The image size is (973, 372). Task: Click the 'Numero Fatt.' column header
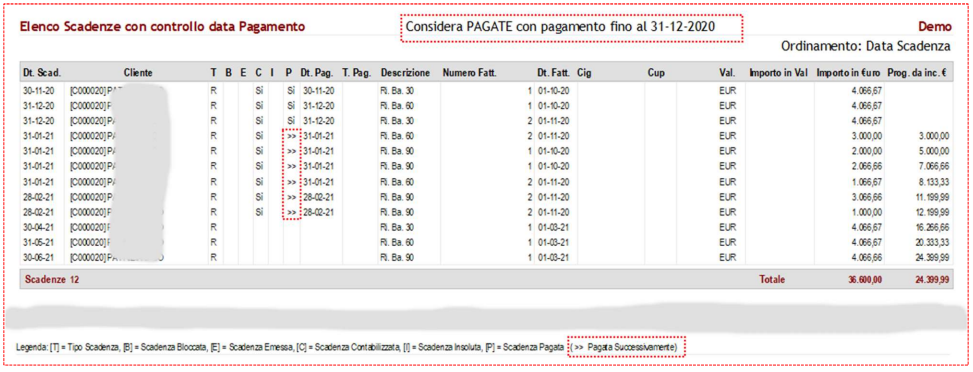coord(470,73)
